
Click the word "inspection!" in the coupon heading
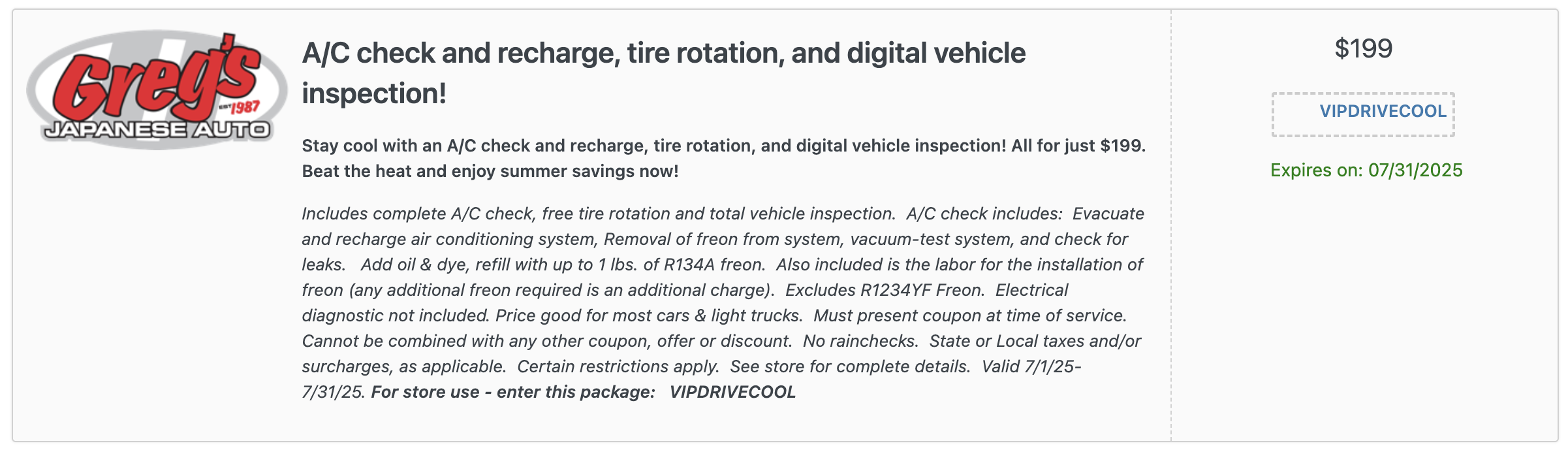coord(374,93)
